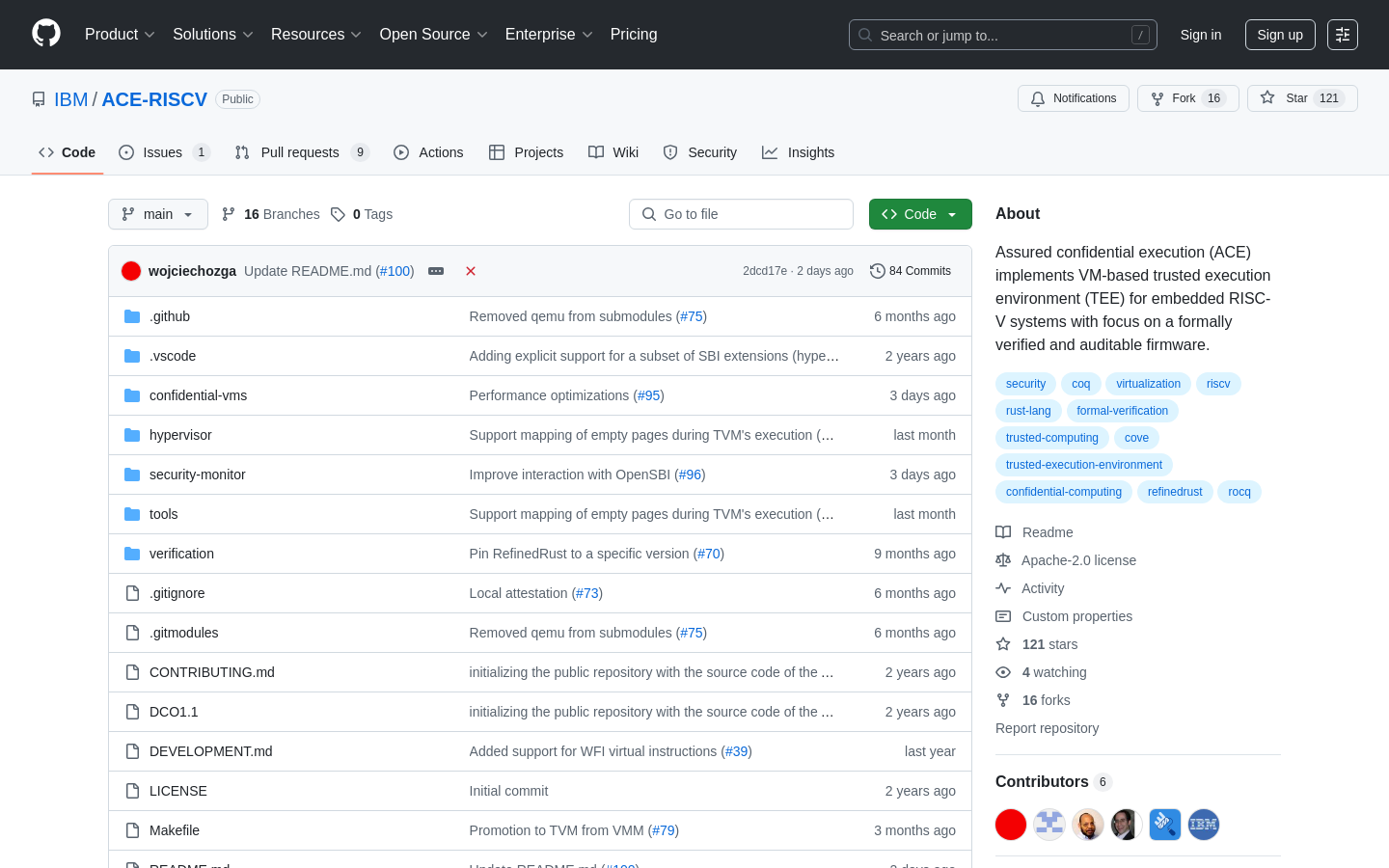
Task: Expand the green Code dropdown button
Action: point(920,214)
